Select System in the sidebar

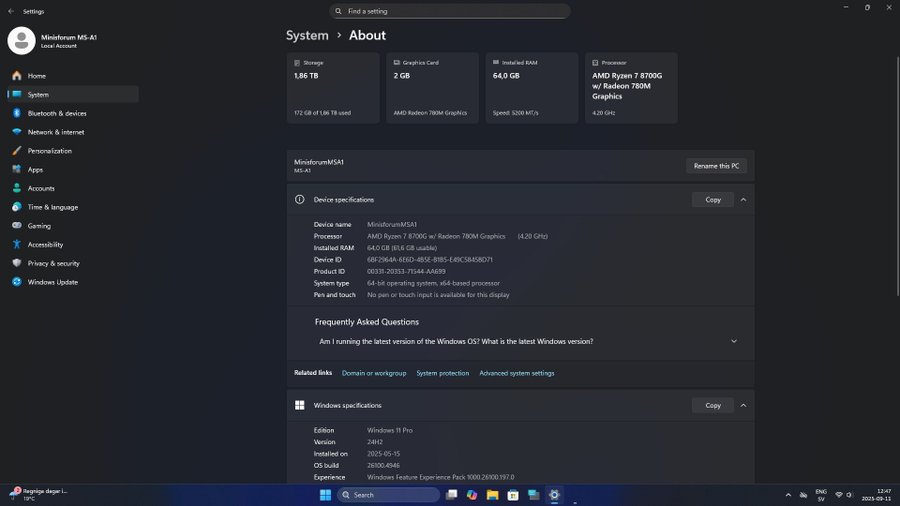pyautogui.click(x=73, y=95)
